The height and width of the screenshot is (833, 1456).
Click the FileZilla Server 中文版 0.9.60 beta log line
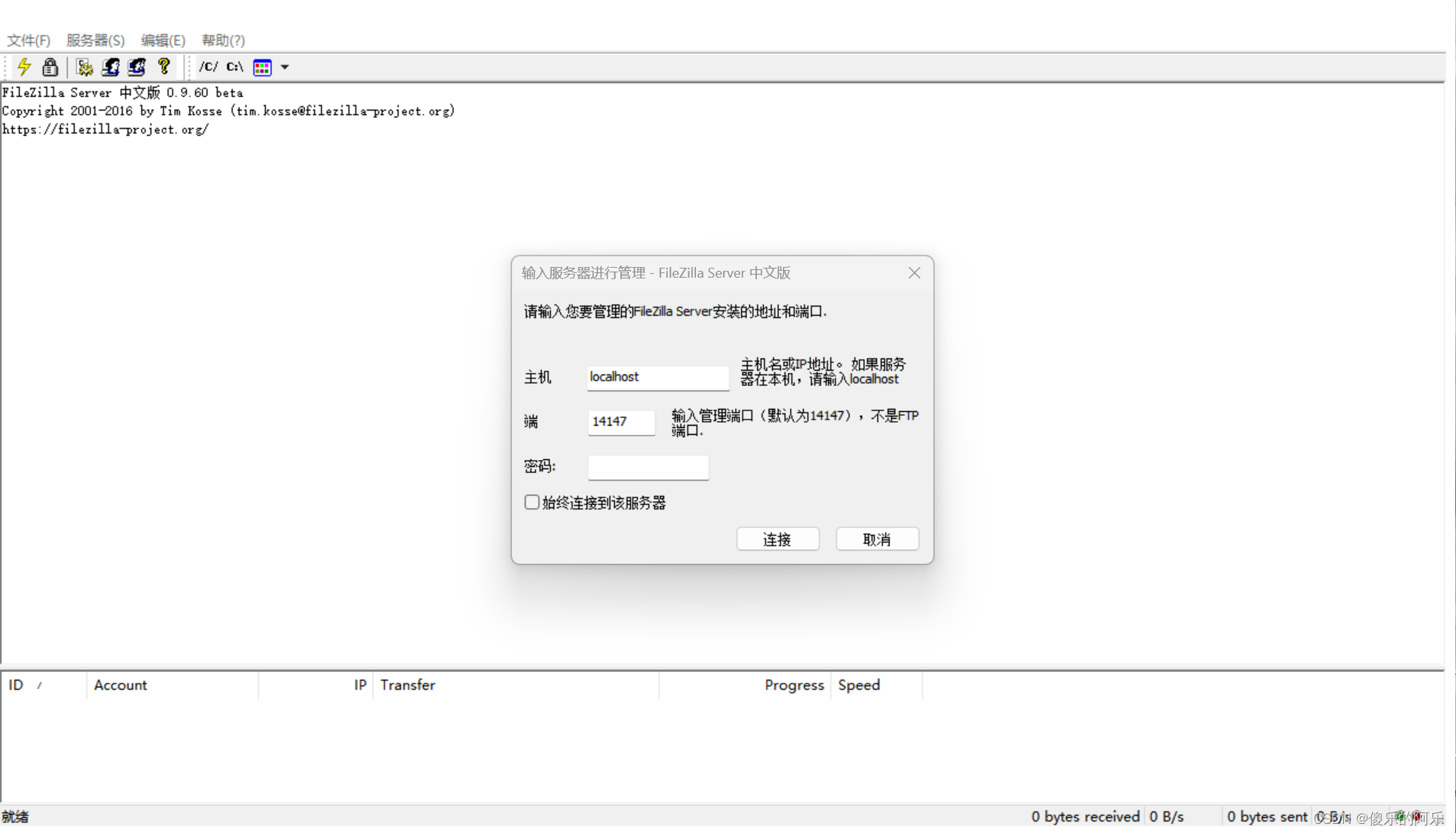click(x=122, y=92)
